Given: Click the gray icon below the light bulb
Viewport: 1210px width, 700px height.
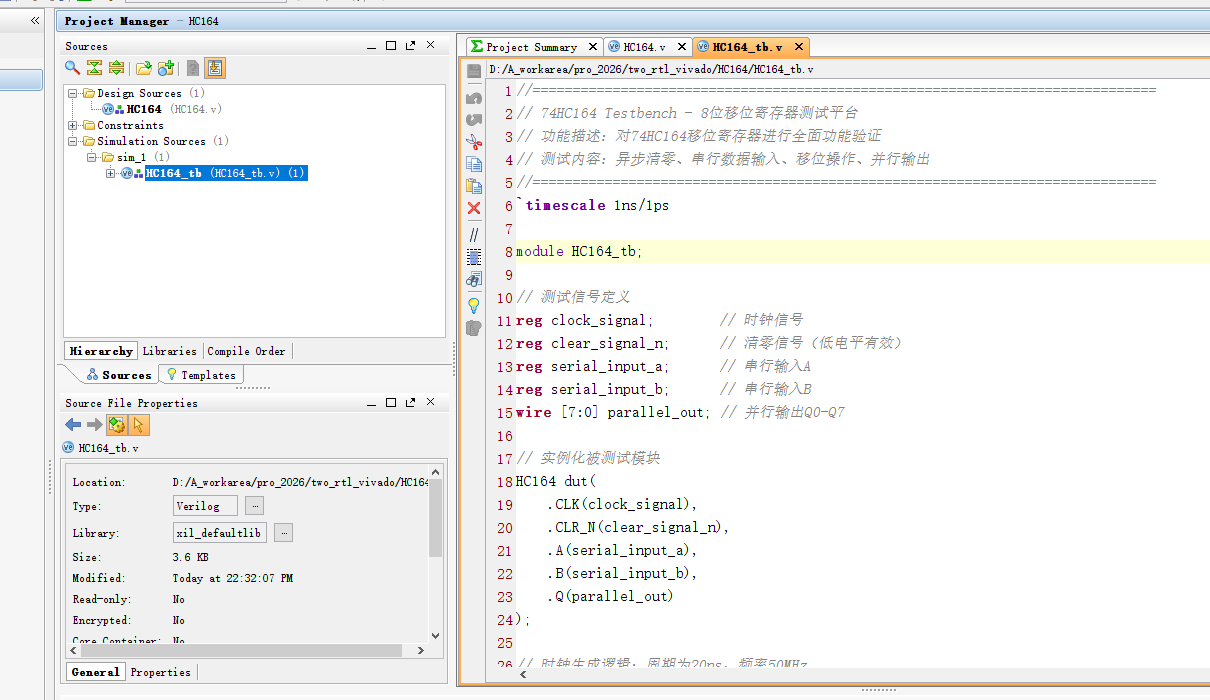Looking at the screenshot, I should click(474, 327).
